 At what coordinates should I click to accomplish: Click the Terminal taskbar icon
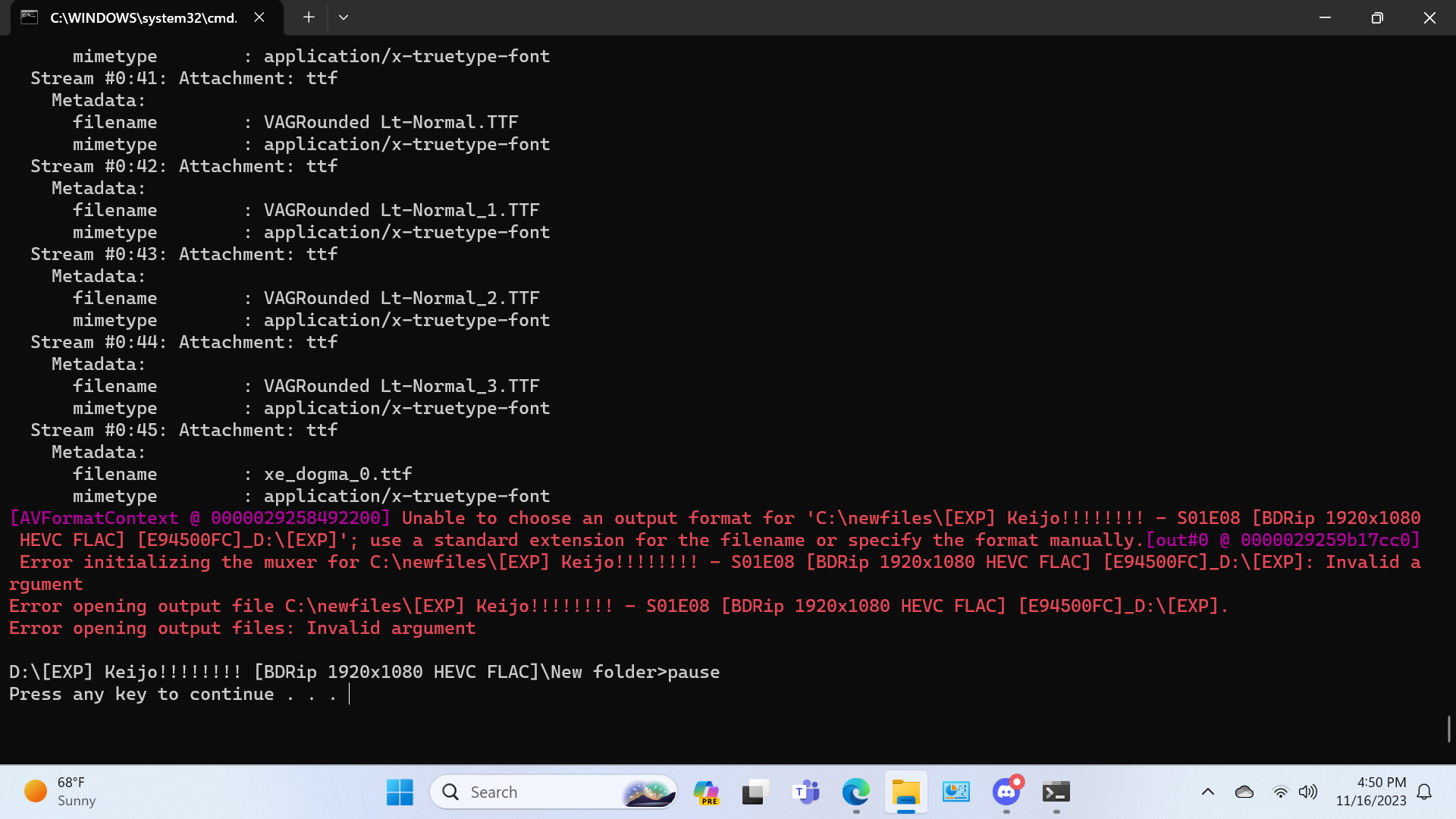pyautogui.click(x=1056, y=792)
